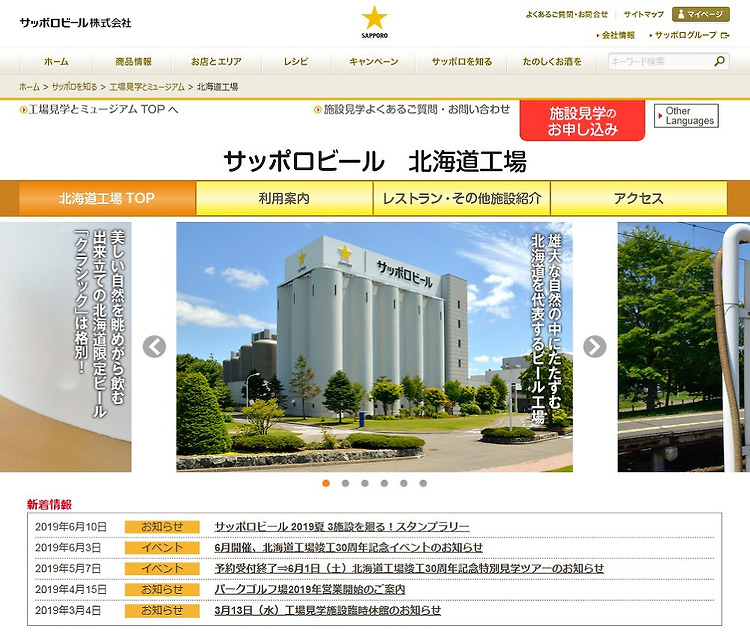Open ホーム main navigation item
The height and width of the screenshot is (632, 750).
[x=56, y=62]
